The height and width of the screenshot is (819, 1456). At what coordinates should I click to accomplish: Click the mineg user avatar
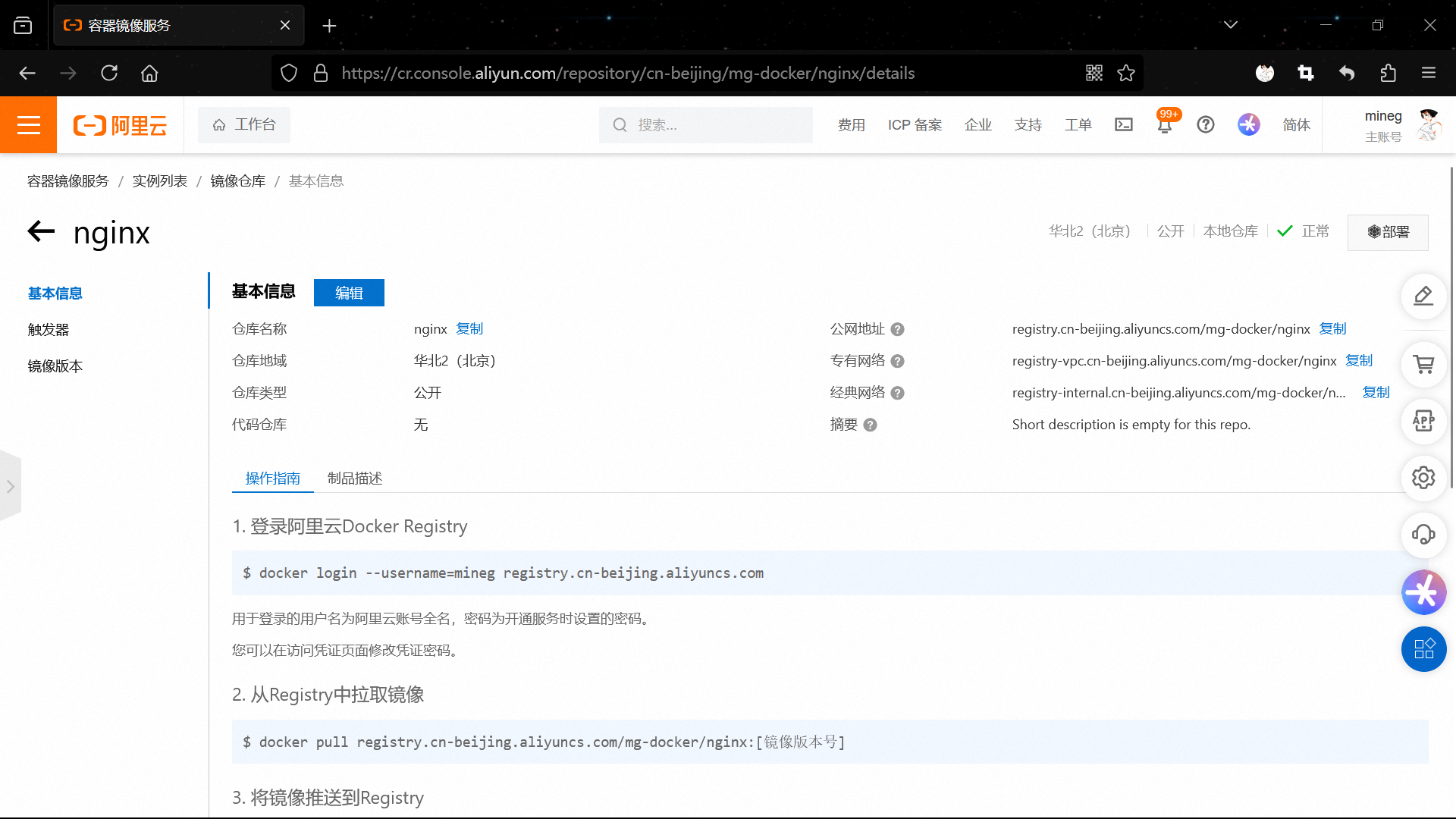(1429, 125)
